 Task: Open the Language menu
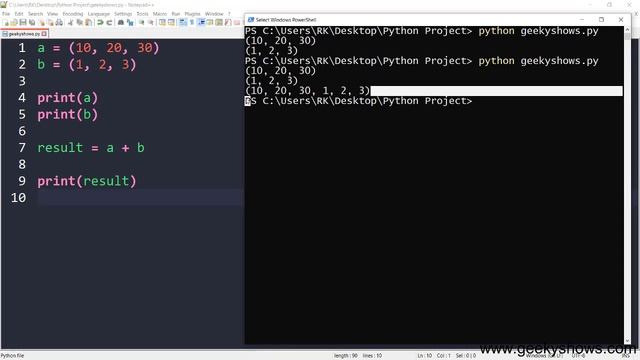99,14
